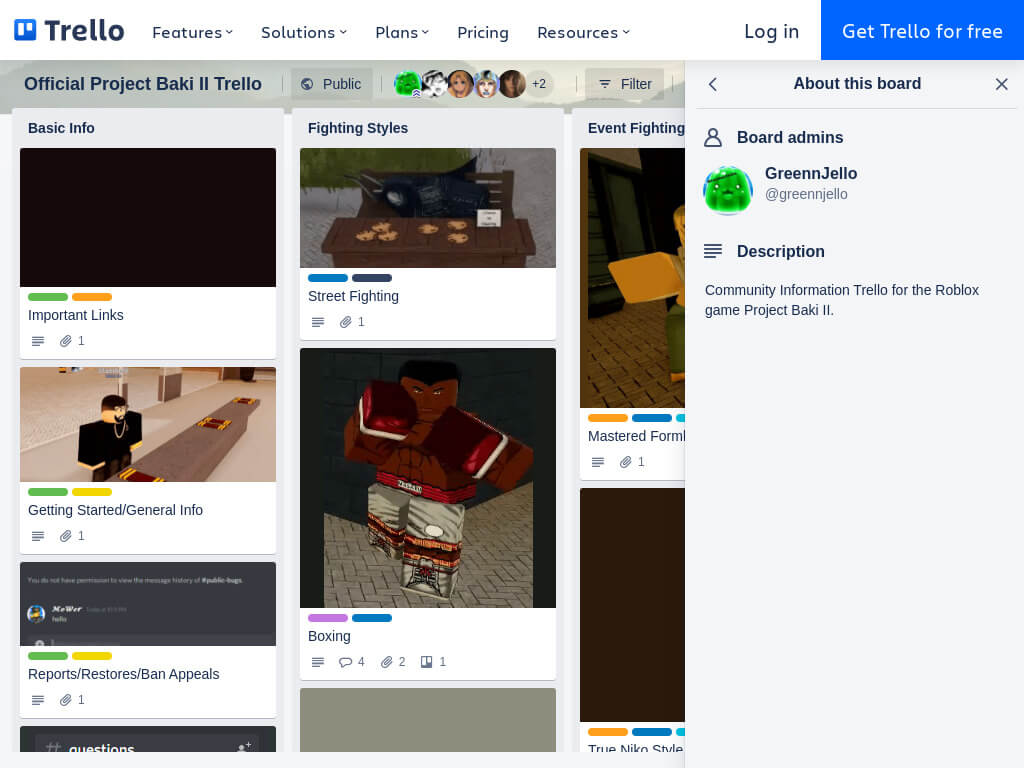Click attachment icon on Boxing card

387,662
